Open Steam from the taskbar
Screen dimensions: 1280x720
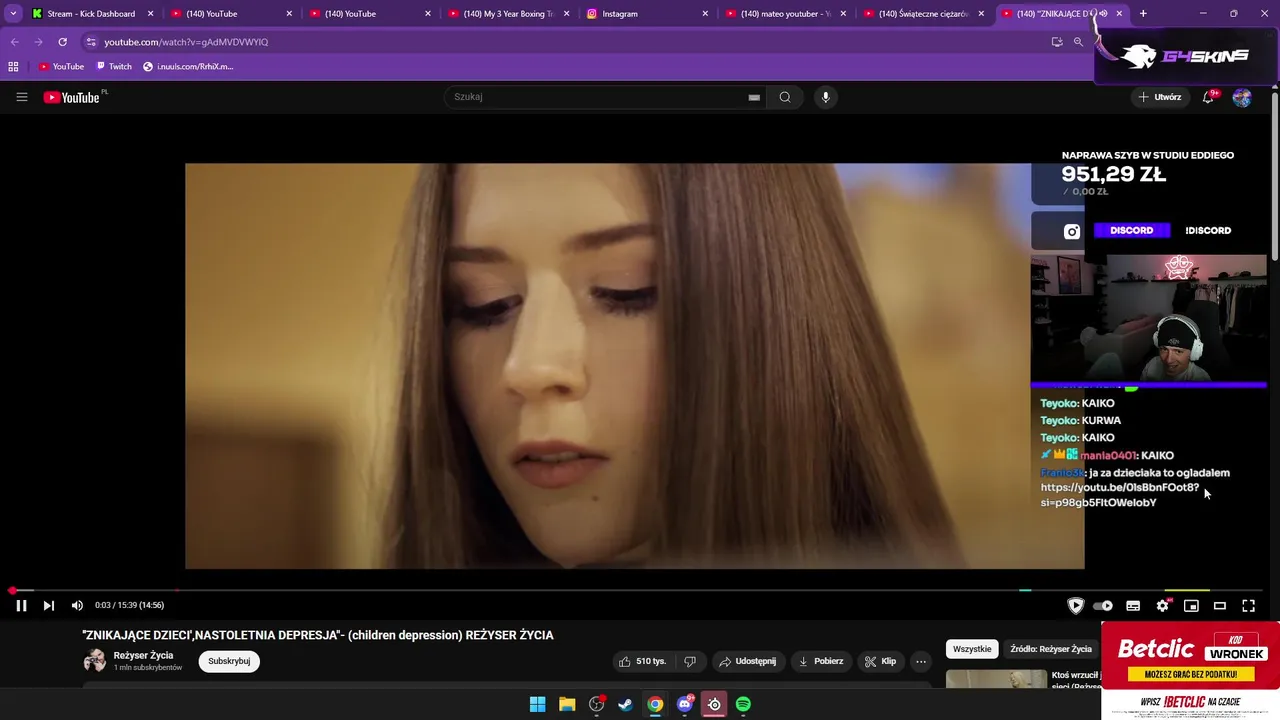[x=625, y=704]
